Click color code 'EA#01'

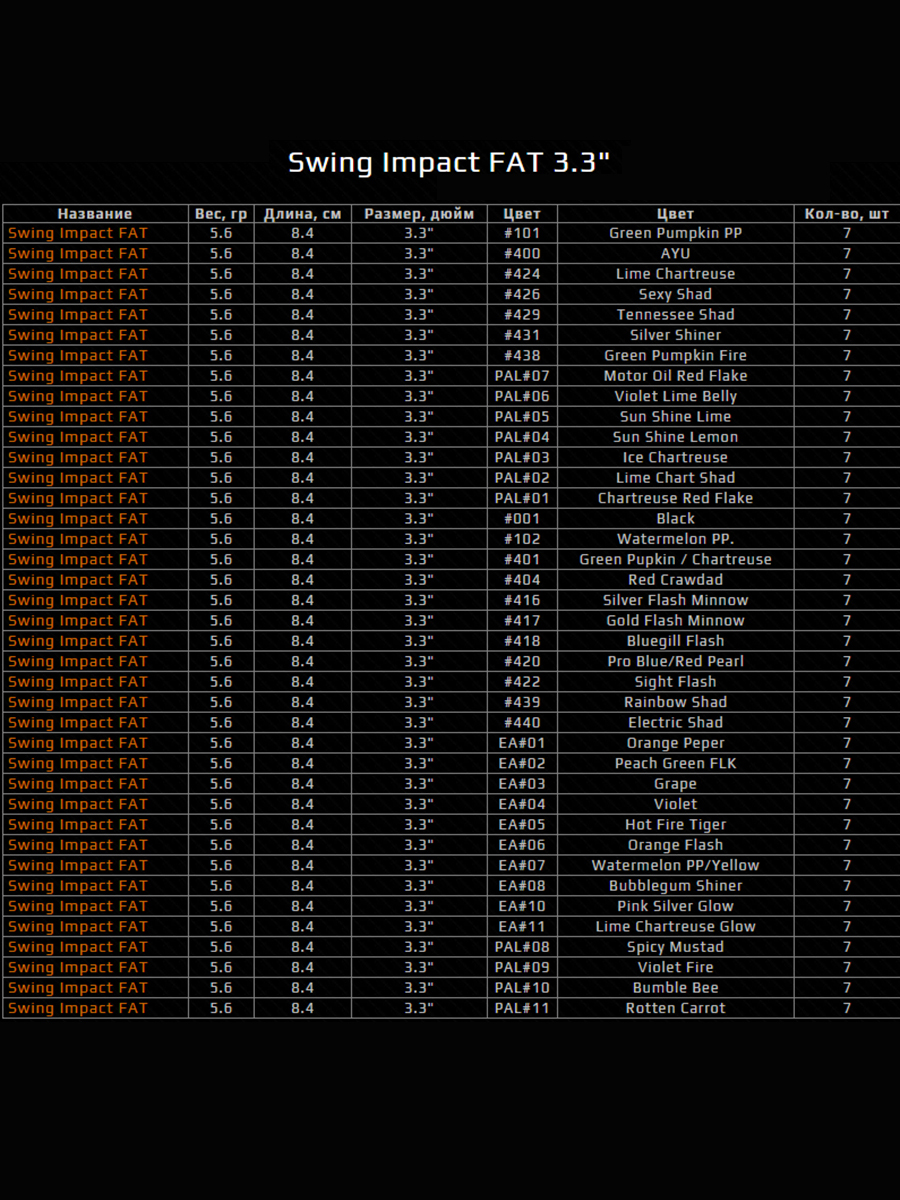point(522,743)
